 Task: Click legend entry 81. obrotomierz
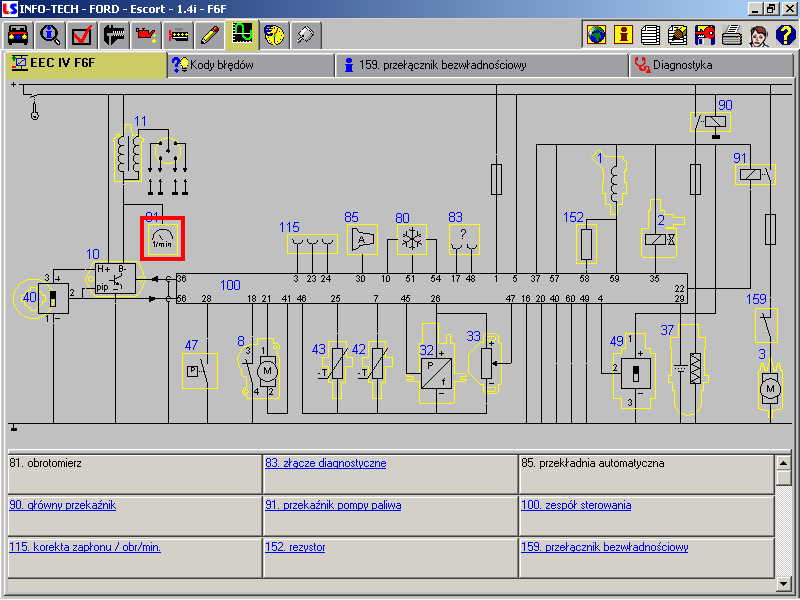coord(45,463)
